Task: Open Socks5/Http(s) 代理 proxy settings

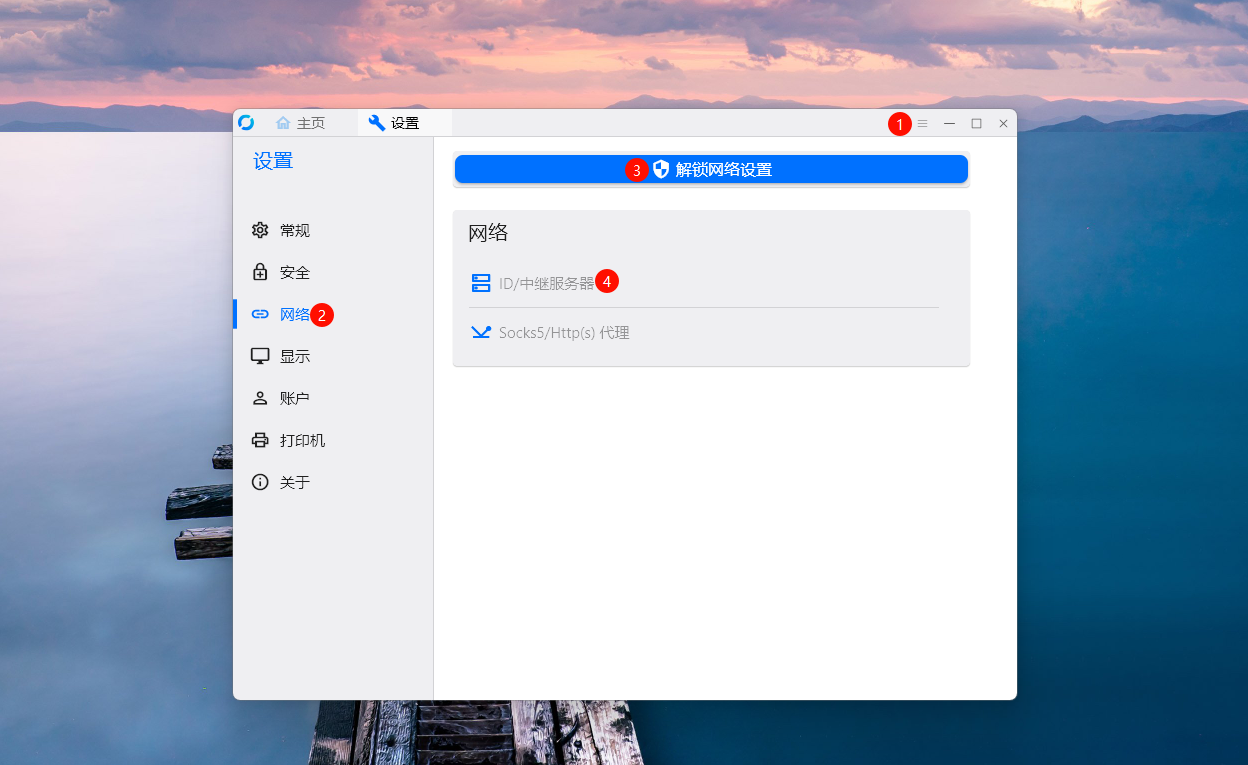Action: (x=564, y=333)
